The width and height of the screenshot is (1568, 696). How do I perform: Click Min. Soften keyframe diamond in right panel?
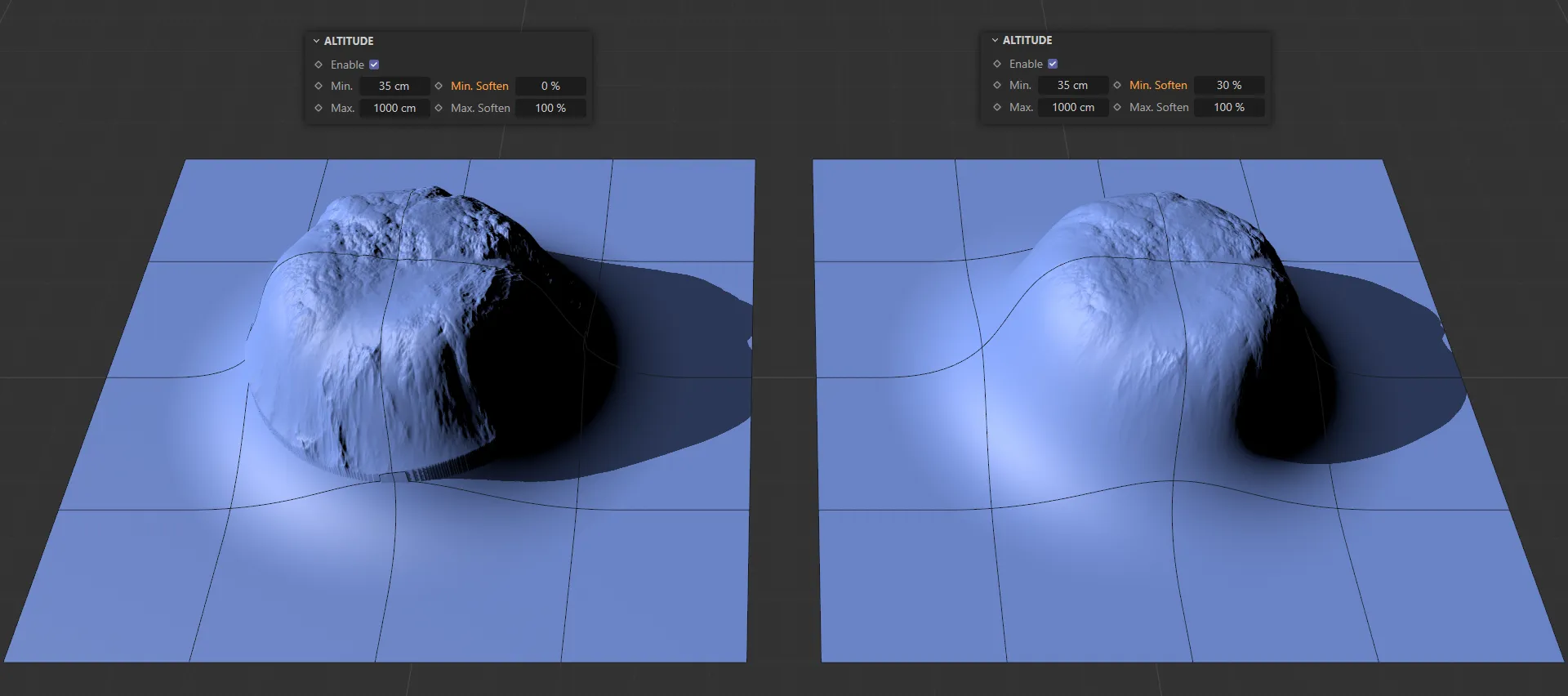coord(1117,85)
